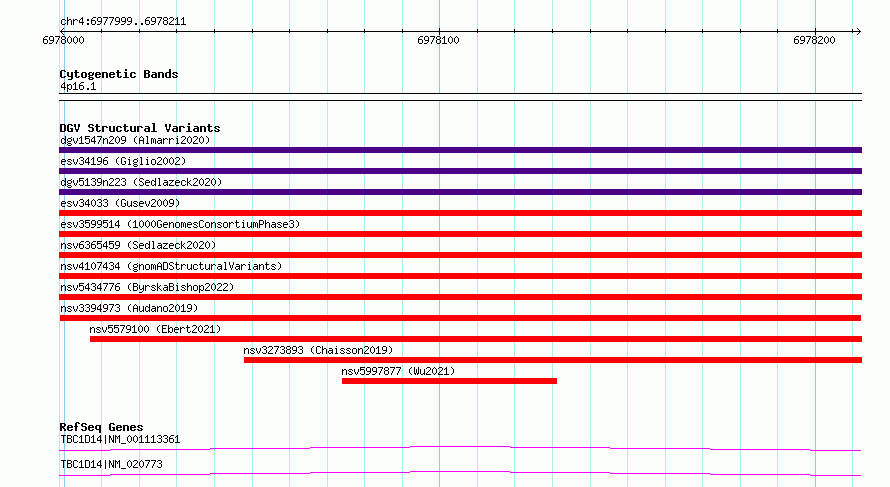Click the dgv1547n209 (Almarri2020) variant label
Screen dimensions: 890x487
[135, 140]
